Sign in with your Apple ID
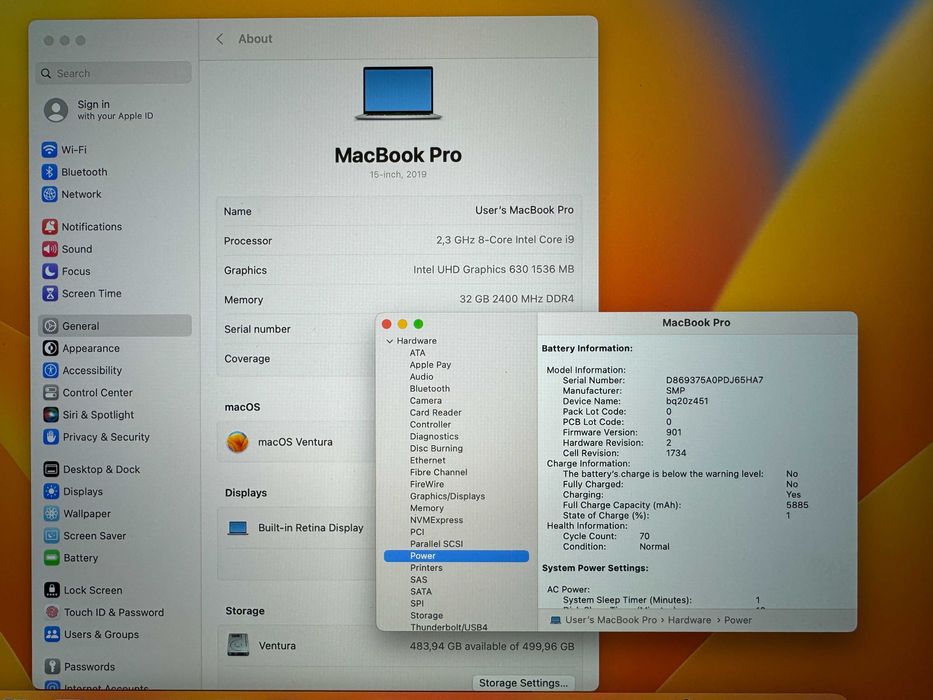The height and width of the screenshot is (700, 933). 115,110
